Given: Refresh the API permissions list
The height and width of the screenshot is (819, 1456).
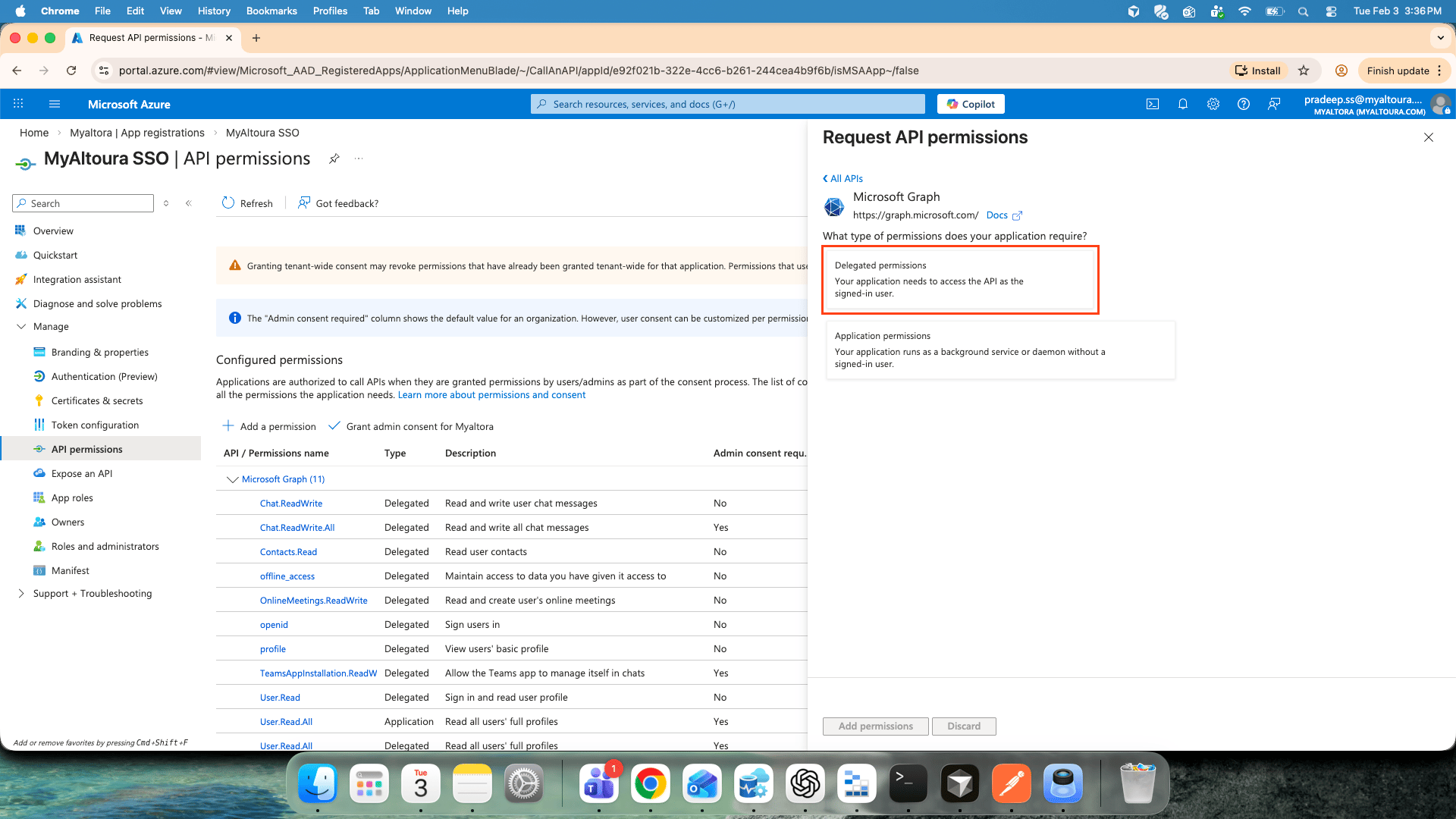Looking at the screenshot, I should pos(247,203).
